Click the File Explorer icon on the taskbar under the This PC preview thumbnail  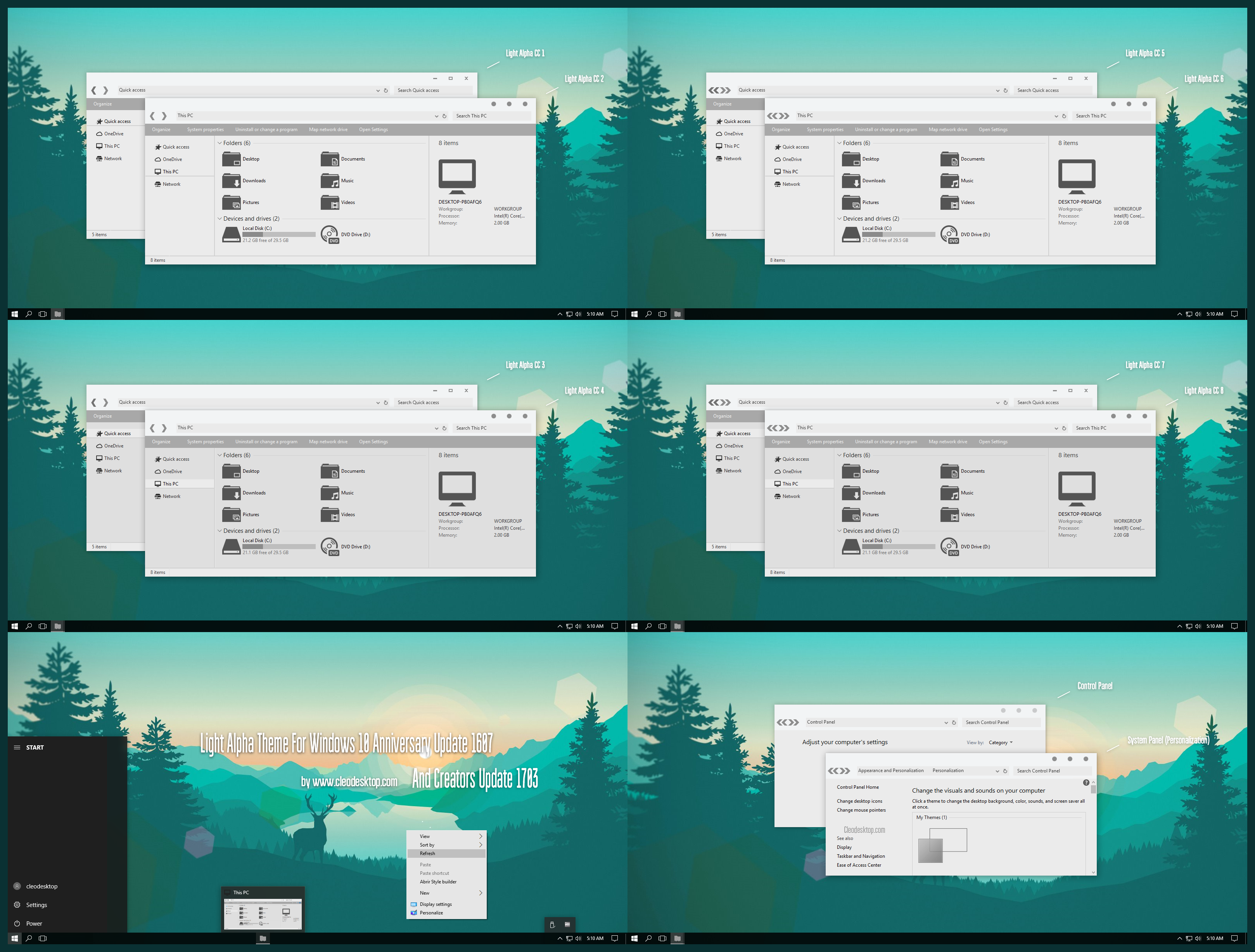coord(263,938)
